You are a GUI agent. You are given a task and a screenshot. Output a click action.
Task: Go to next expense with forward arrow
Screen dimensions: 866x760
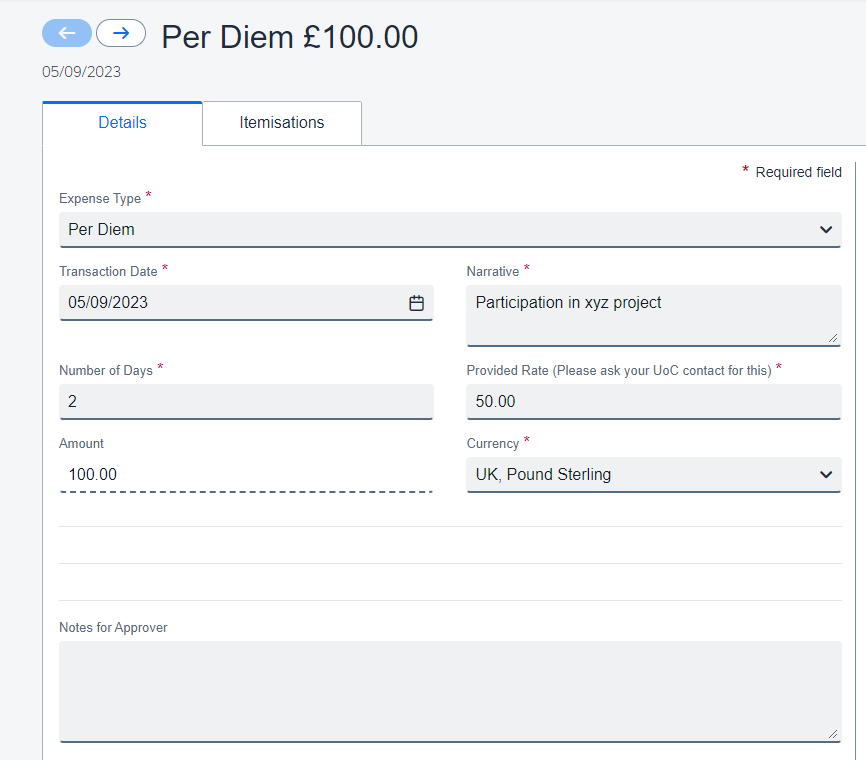pyautogui.click(x=121, y=33)
